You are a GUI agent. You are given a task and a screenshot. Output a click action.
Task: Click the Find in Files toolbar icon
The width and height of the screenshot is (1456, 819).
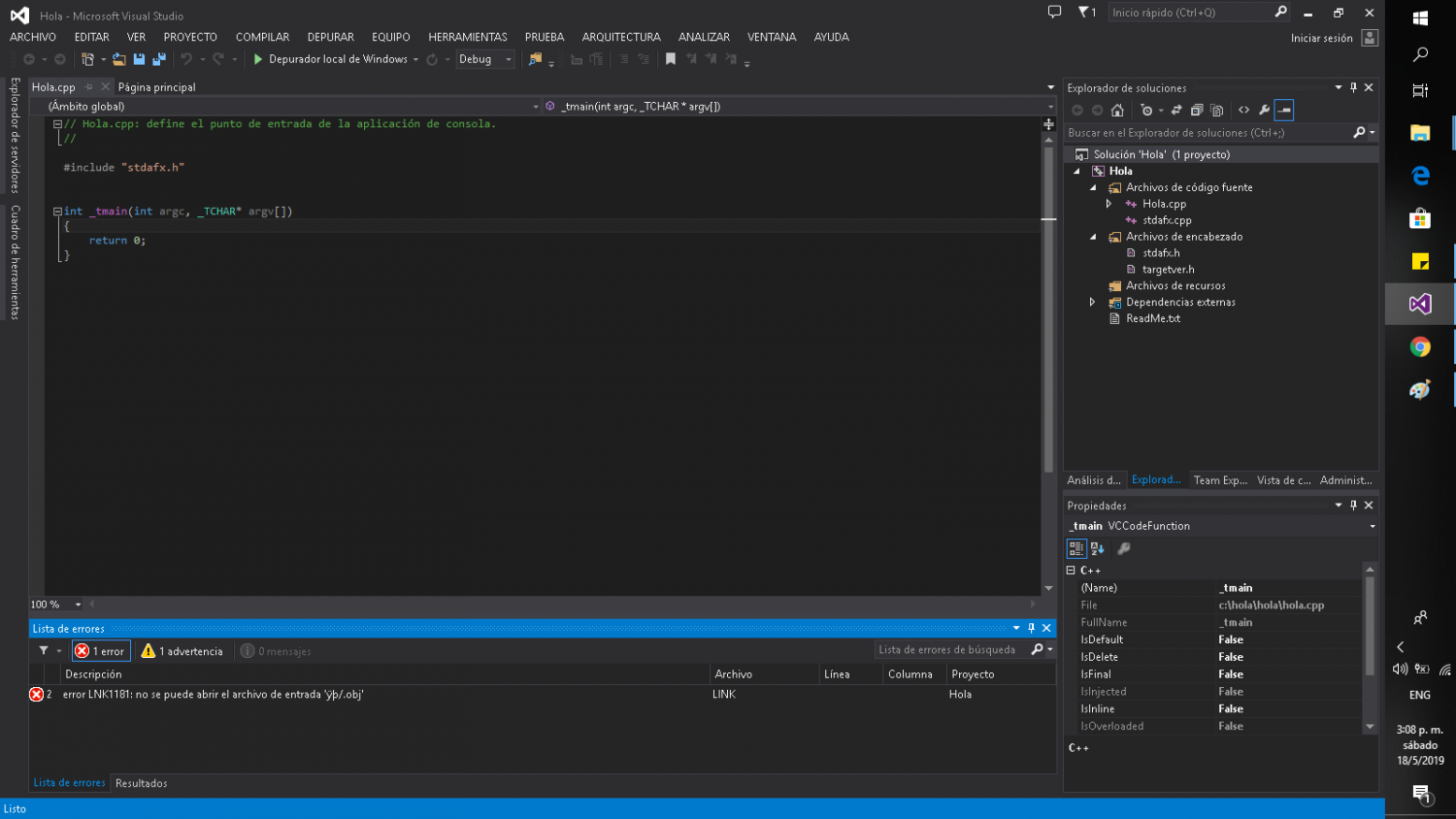point(535,59)
